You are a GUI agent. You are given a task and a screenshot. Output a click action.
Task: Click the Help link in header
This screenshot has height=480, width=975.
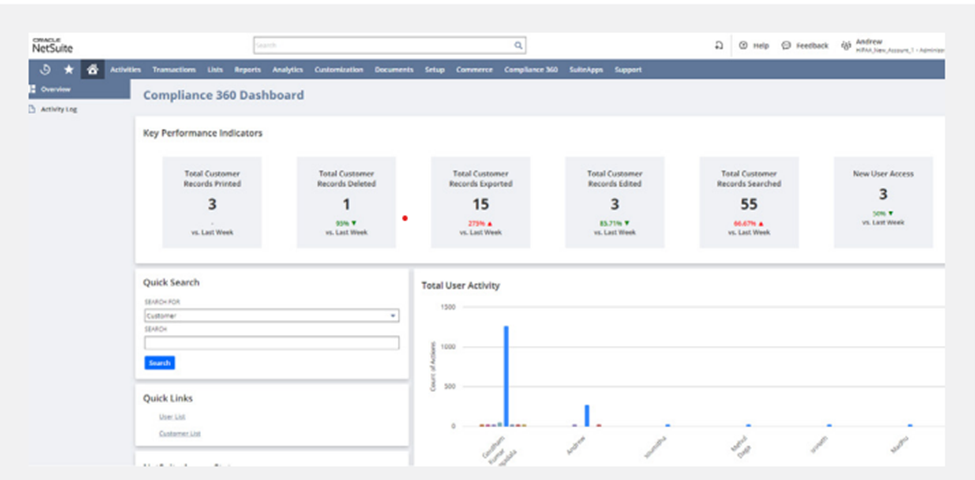pyautogui.click(x=761, y=45)
